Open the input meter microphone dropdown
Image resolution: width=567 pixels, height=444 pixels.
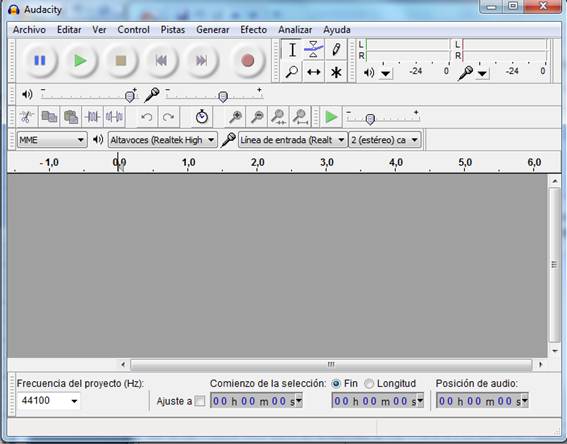tap(482, 74)
